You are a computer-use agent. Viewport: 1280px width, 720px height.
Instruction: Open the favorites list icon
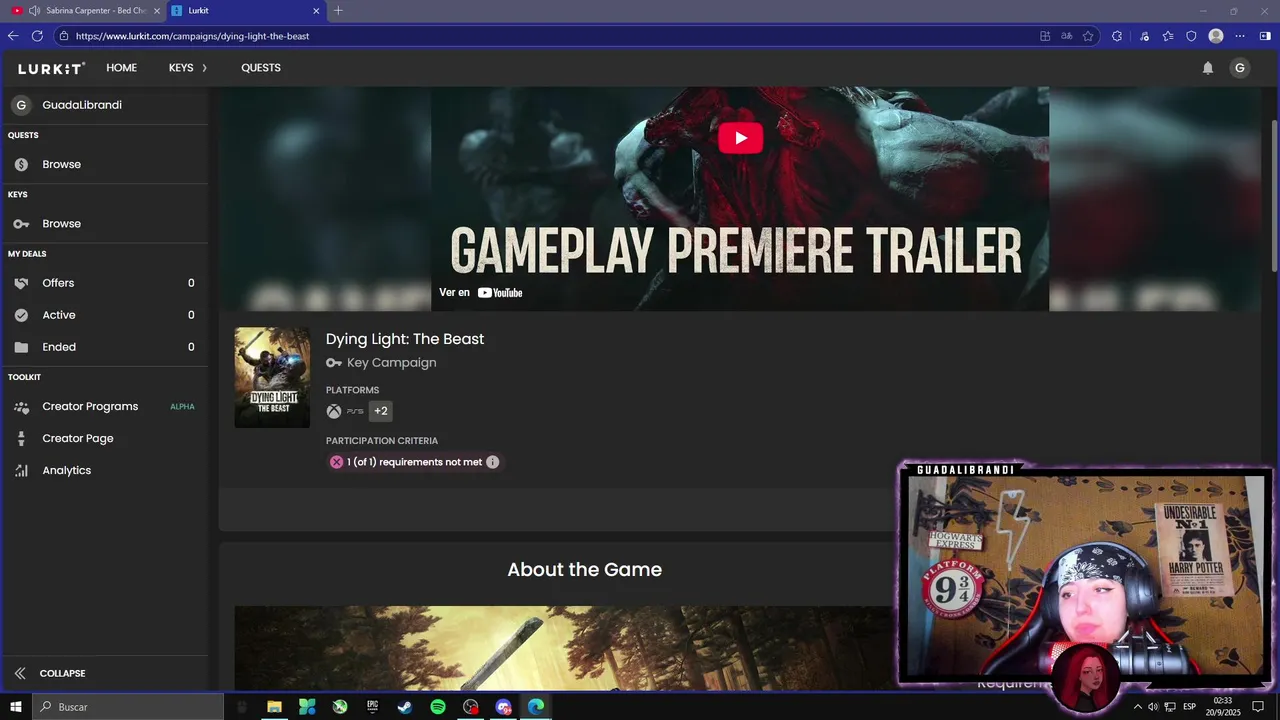coord(1168,36)
